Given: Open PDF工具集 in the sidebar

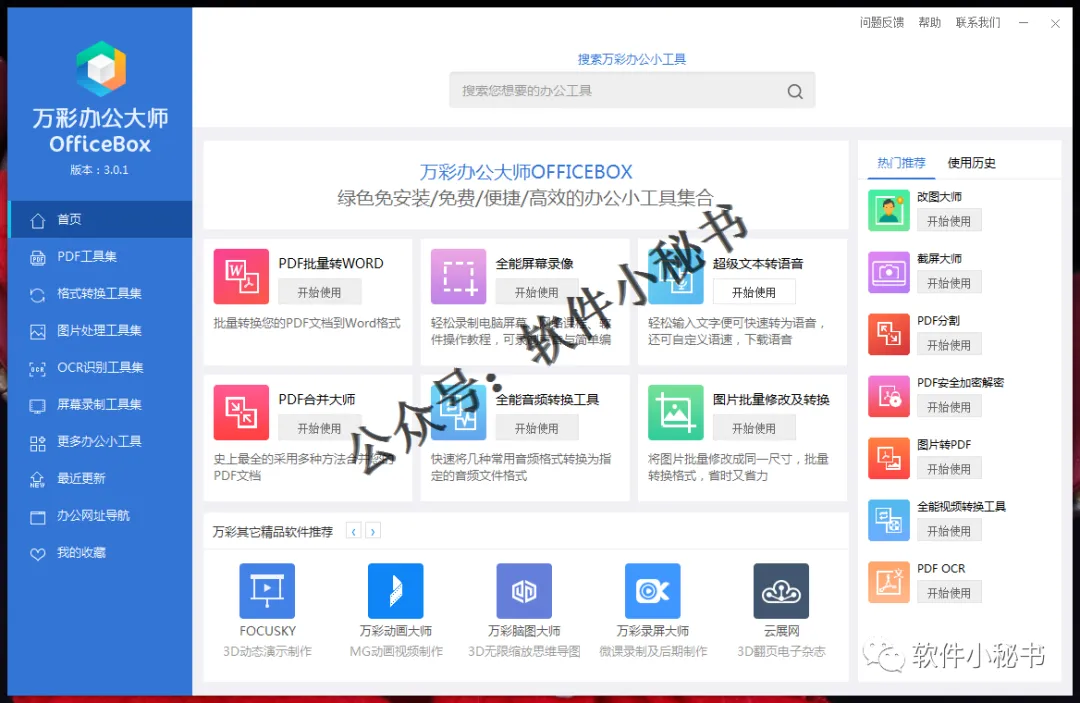Looking at the screenshot, I should pos(101,256).
